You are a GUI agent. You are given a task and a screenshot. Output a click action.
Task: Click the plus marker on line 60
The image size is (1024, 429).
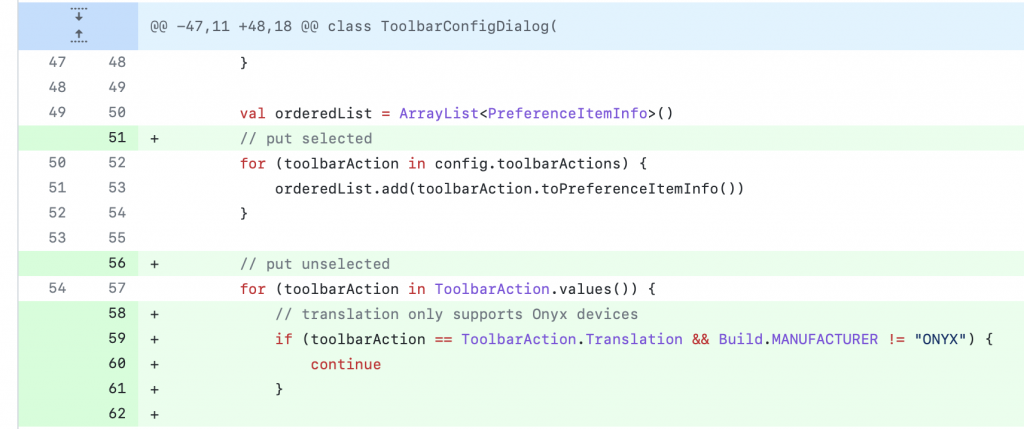click(x=155, y=364)
